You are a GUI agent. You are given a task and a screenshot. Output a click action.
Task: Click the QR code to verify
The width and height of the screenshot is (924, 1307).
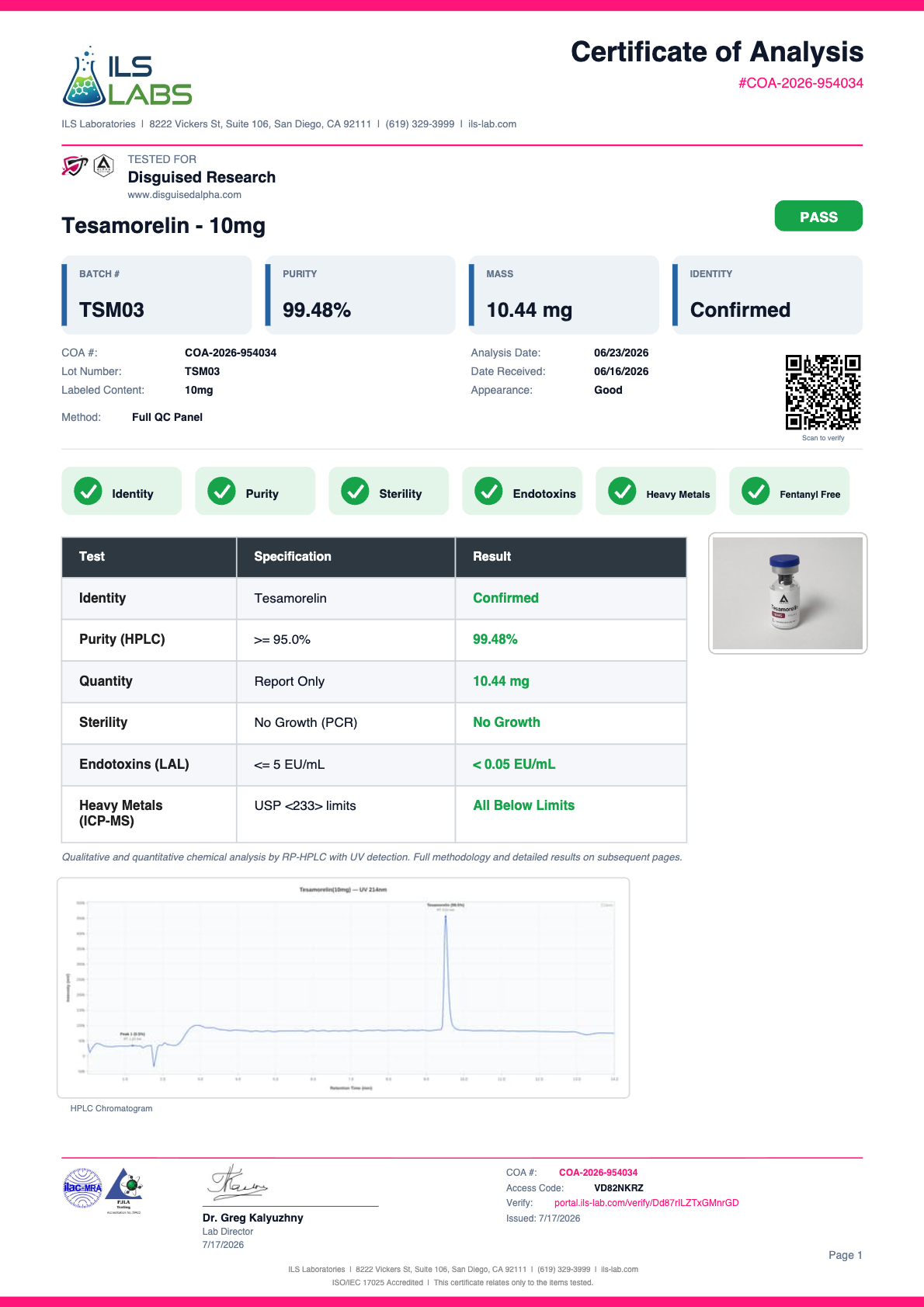(x=823, y=392)
